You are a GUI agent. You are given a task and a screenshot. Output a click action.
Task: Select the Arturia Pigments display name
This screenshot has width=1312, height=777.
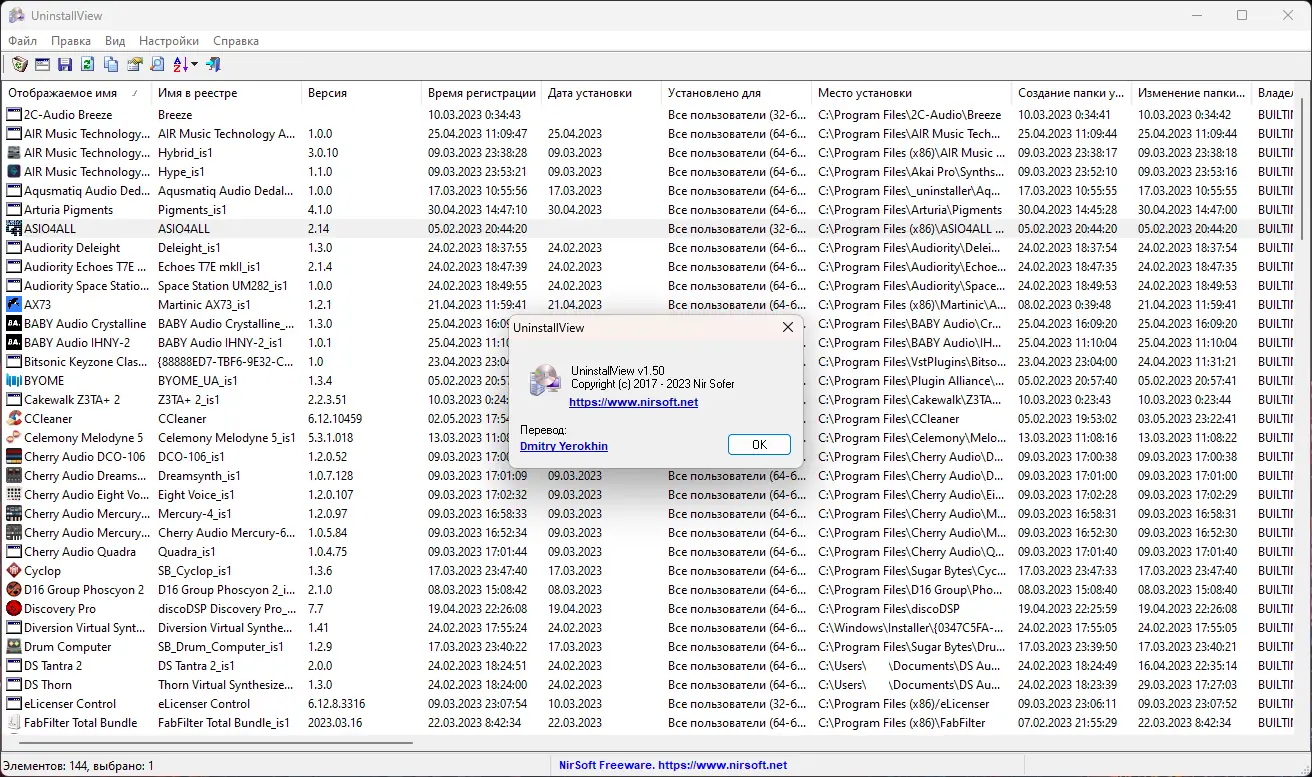click(69, 210)
